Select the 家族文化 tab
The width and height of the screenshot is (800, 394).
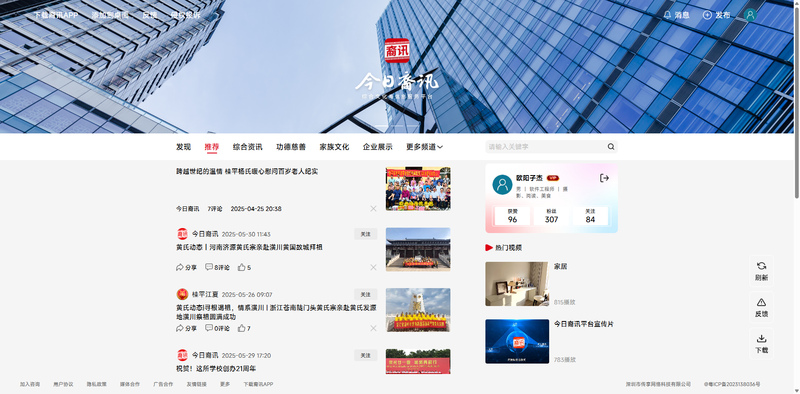[x=334, y=147]
